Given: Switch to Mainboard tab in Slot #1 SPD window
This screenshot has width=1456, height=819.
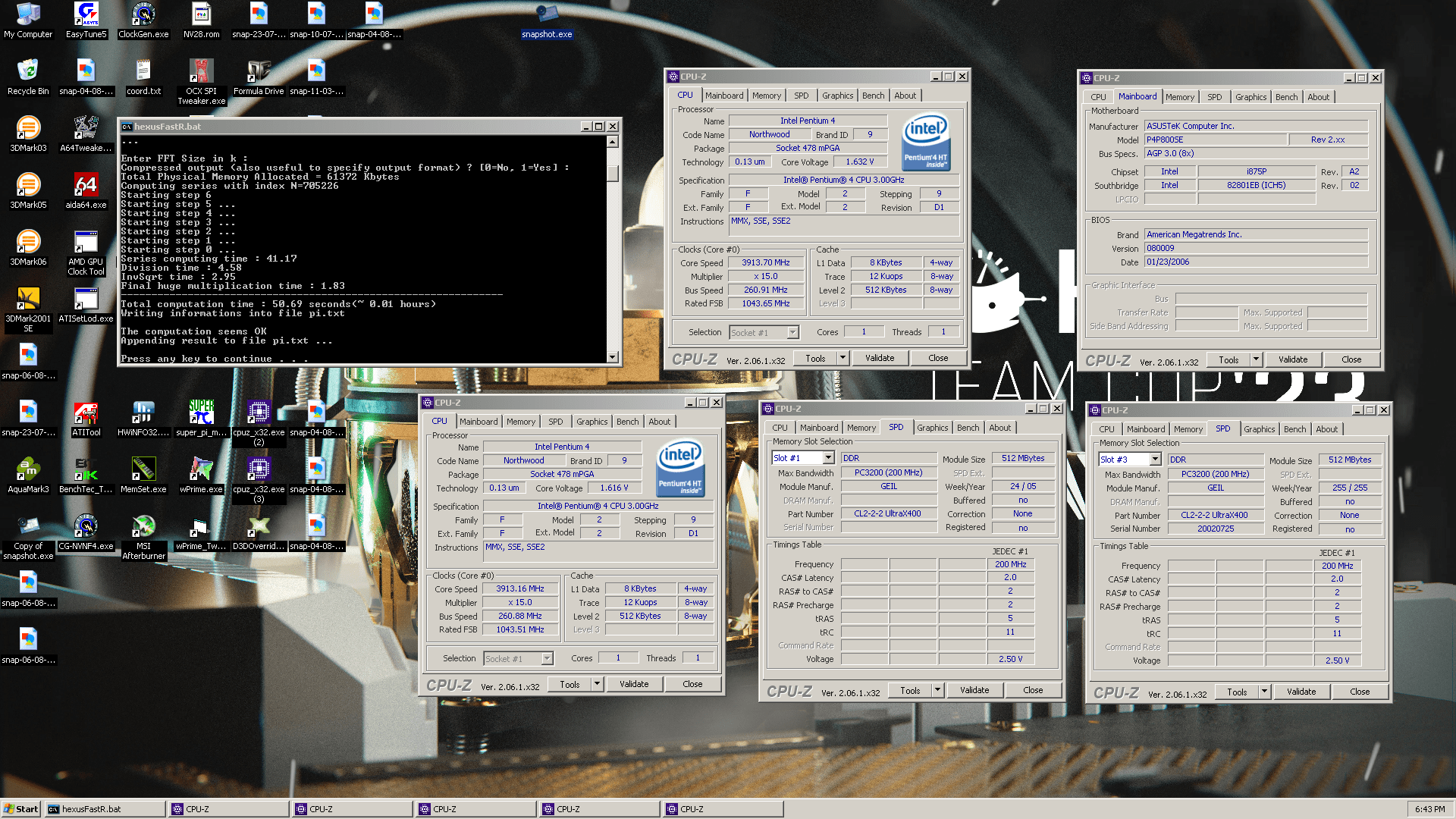Looking at the screenshot, I should point(819,428).
